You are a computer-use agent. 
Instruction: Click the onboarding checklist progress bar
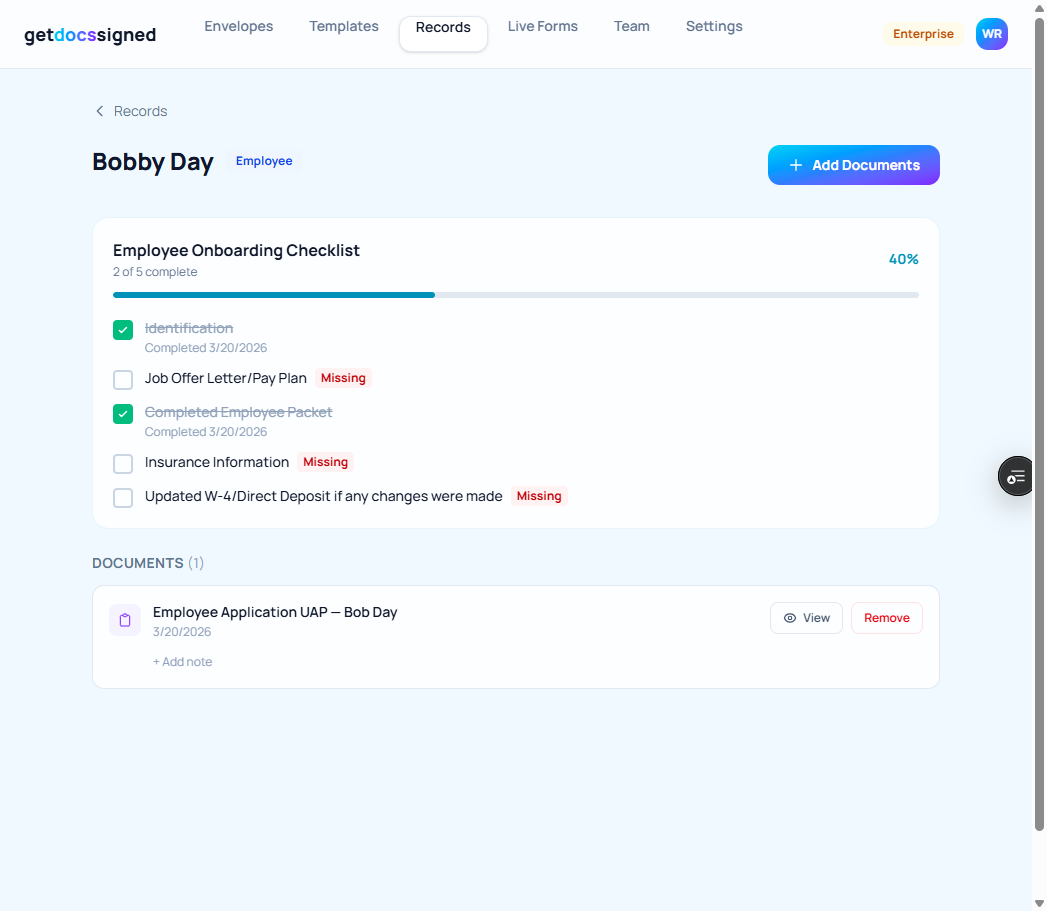click(x=515, y=295)
